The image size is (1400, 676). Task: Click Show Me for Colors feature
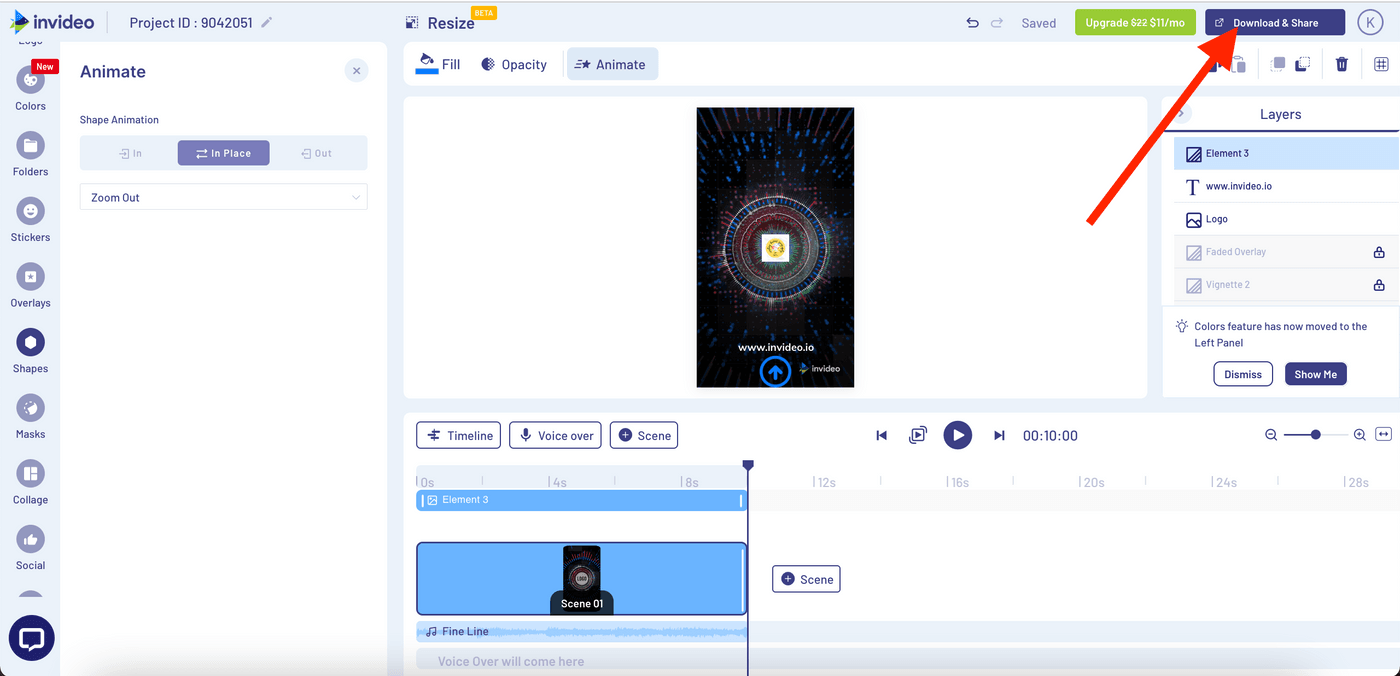pos(1315,374)
